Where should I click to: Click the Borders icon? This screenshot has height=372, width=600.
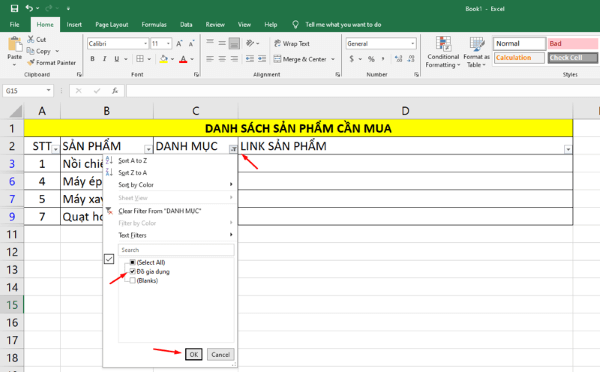tap(140, 59)
